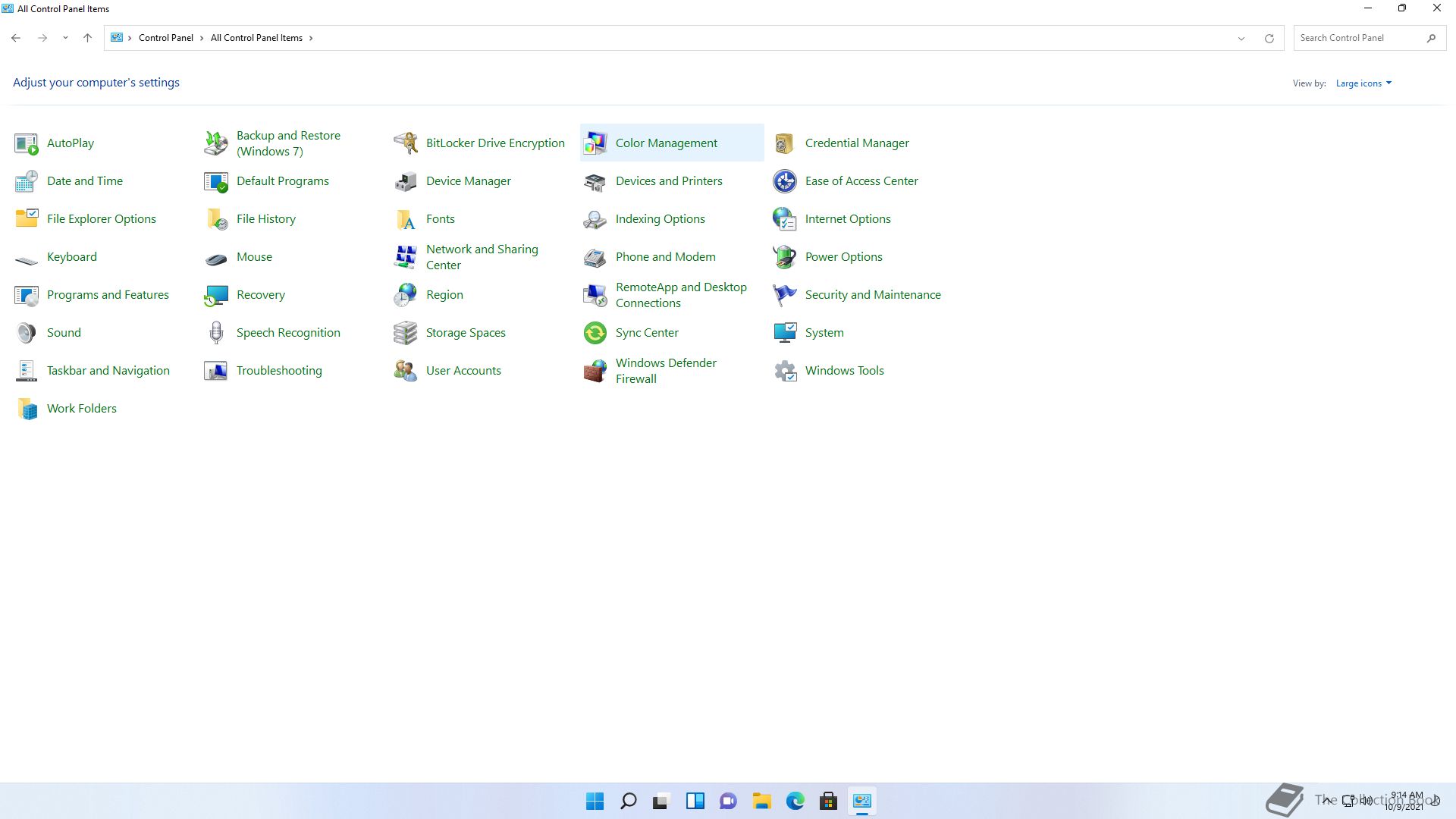Expand the View by Large icons dropdown
1456x819 pixels.
click(1363, 83)
